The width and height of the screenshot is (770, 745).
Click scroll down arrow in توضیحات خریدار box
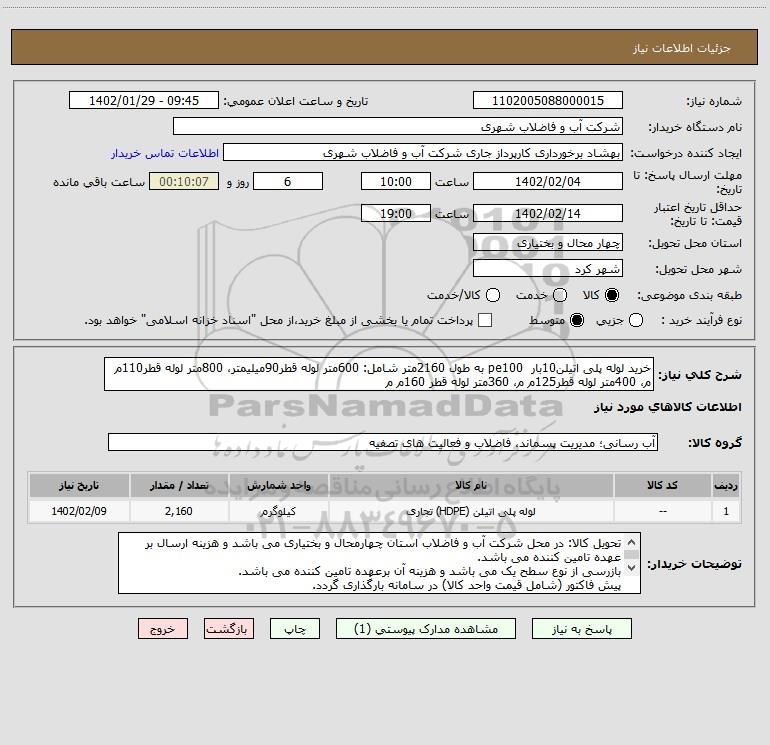(x=632, y=568)
